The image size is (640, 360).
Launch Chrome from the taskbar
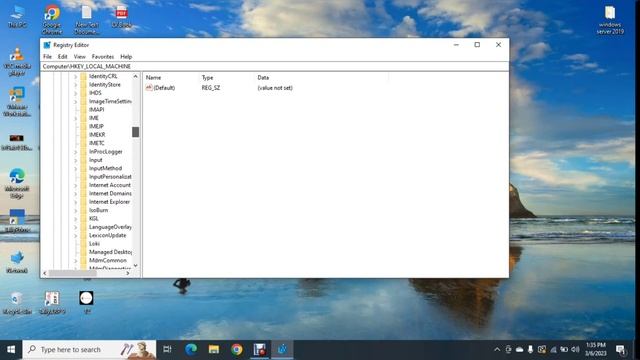(237, 350)
